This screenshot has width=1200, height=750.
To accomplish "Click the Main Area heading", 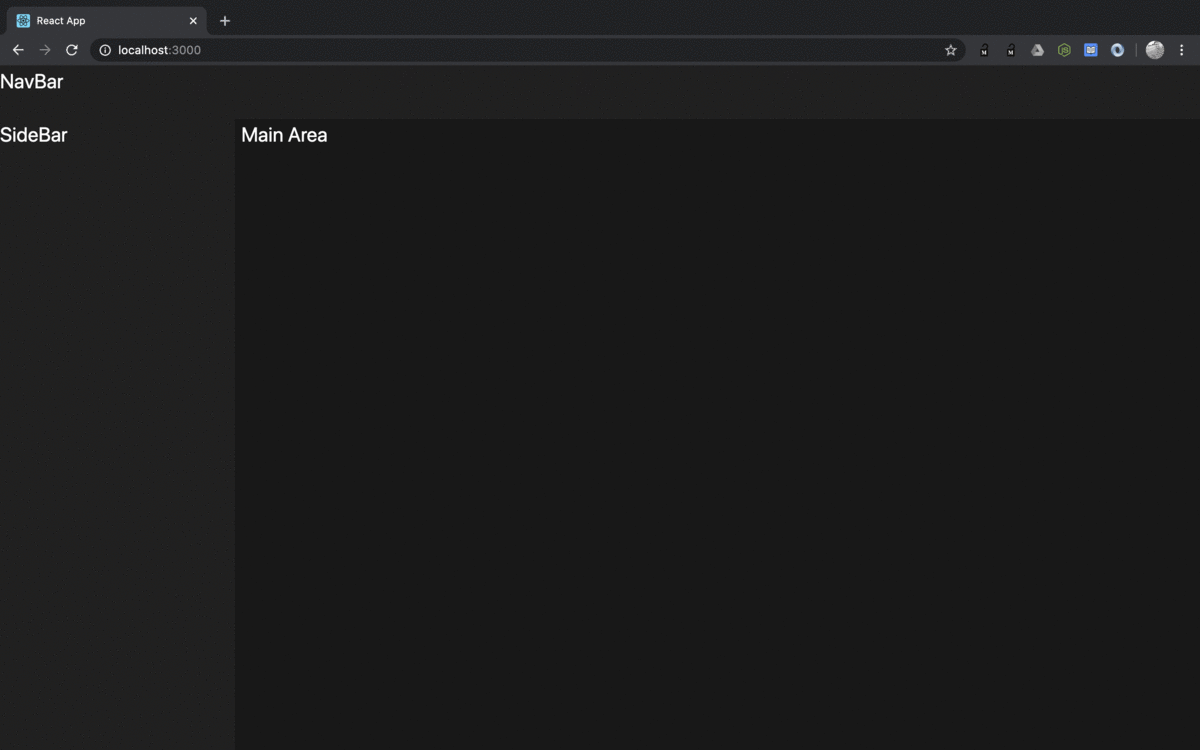I will point(284,135).
